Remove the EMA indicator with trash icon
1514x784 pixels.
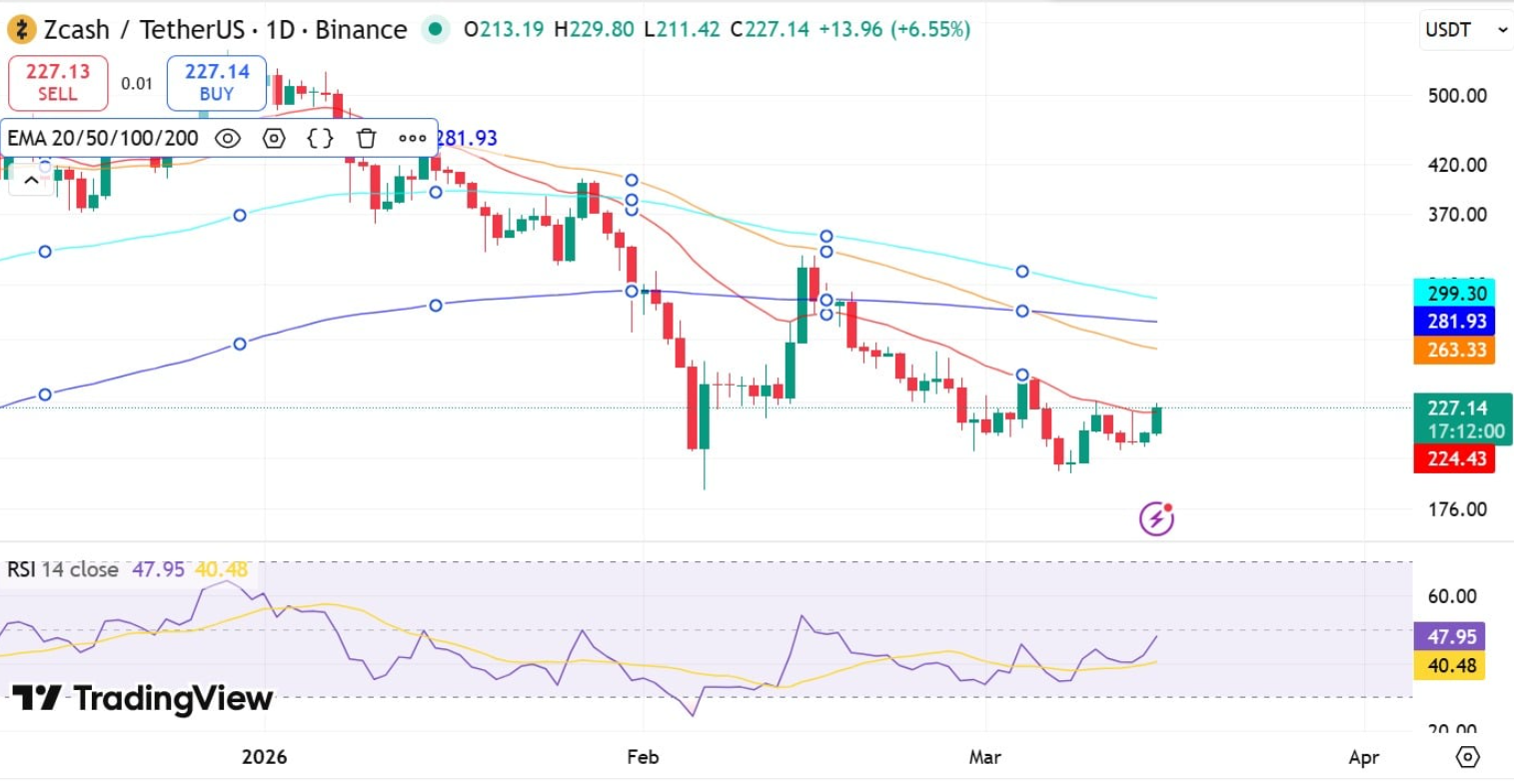(x=367, y=138)
